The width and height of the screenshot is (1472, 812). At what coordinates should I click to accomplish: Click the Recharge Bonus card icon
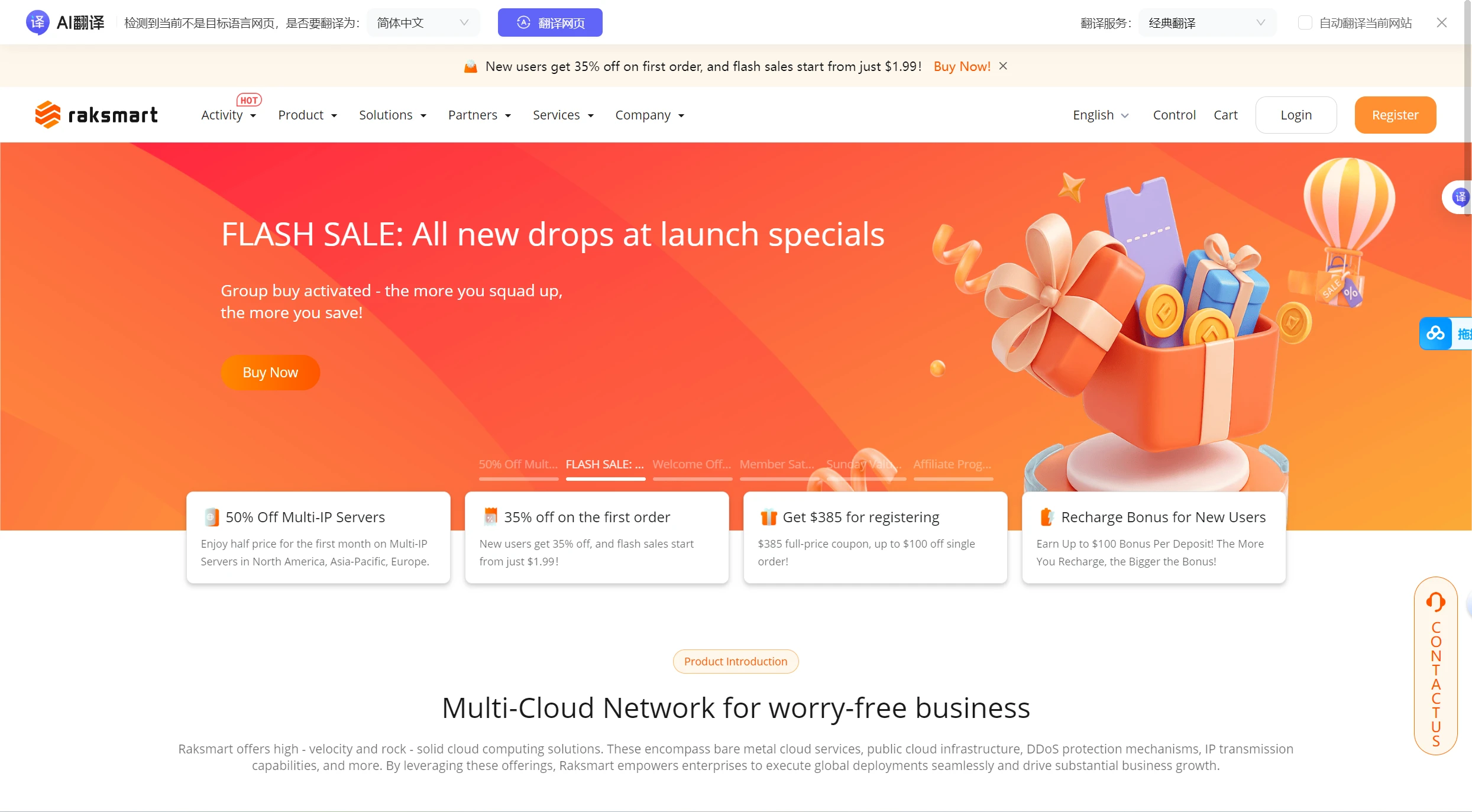[1047, 517]
